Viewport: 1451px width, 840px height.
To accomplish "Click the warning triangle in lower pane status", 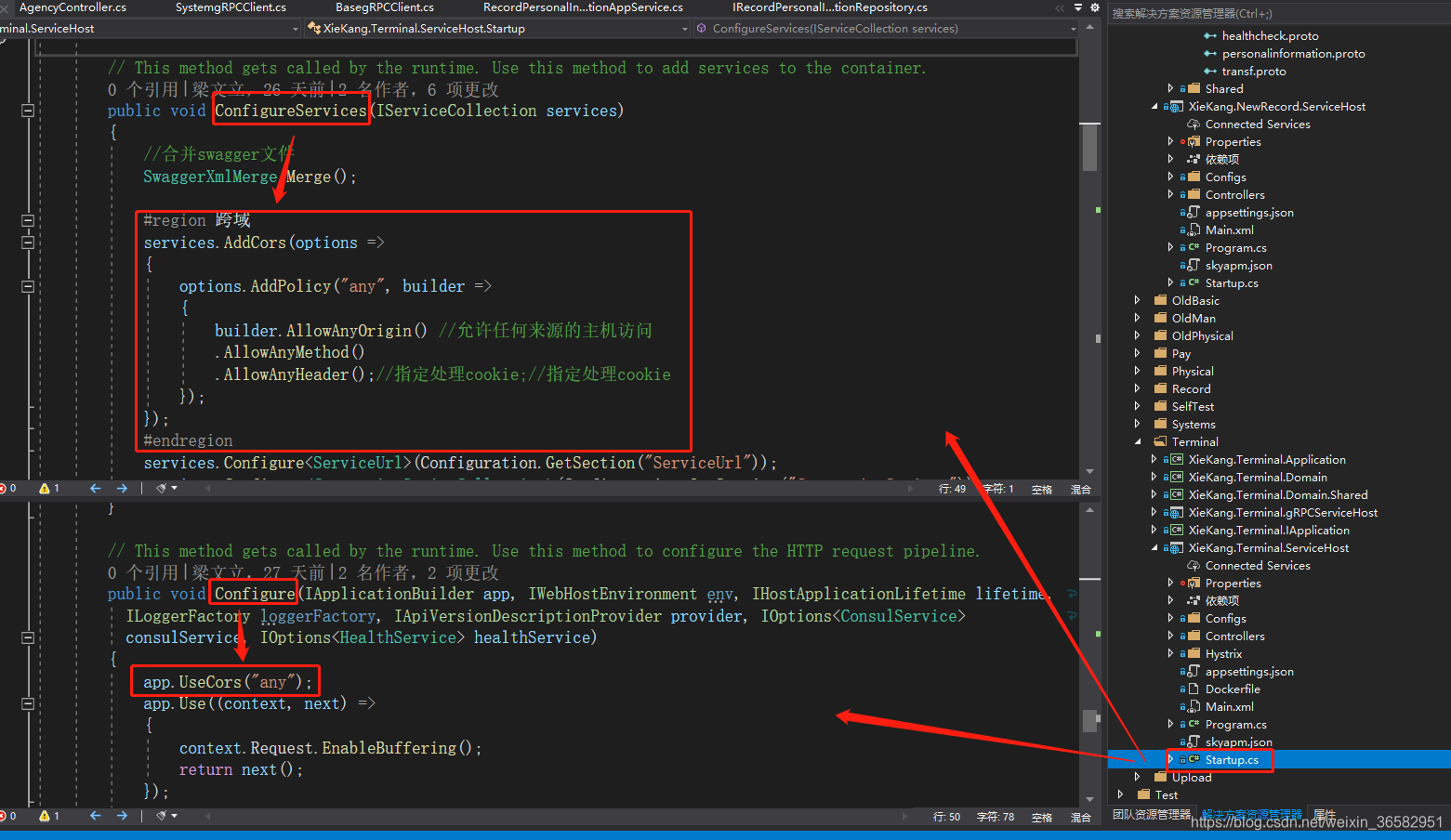I will coord(45,816).
